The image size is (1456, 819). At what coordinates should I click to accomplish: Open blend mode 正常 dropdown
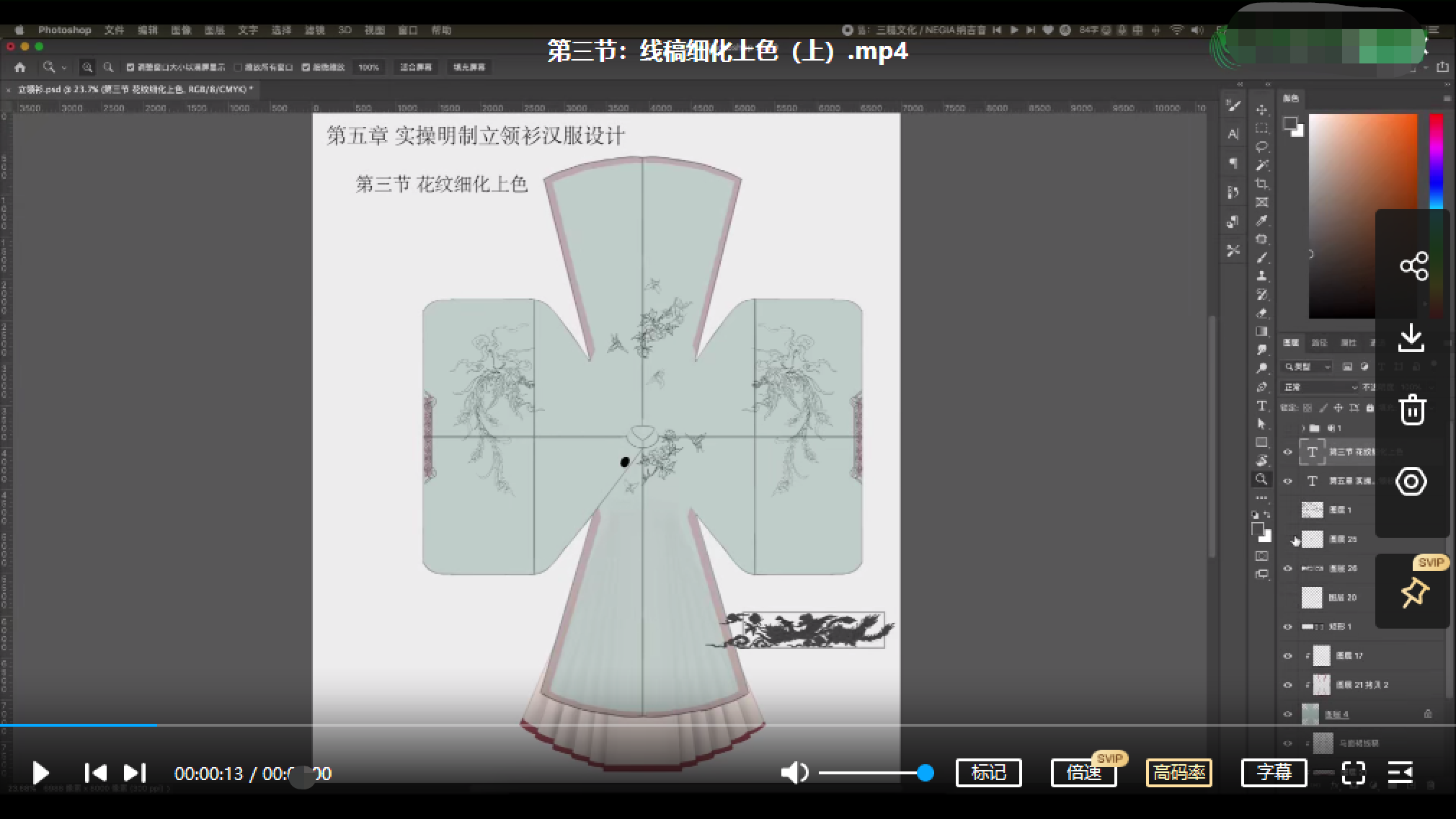tap(1320, 387)
